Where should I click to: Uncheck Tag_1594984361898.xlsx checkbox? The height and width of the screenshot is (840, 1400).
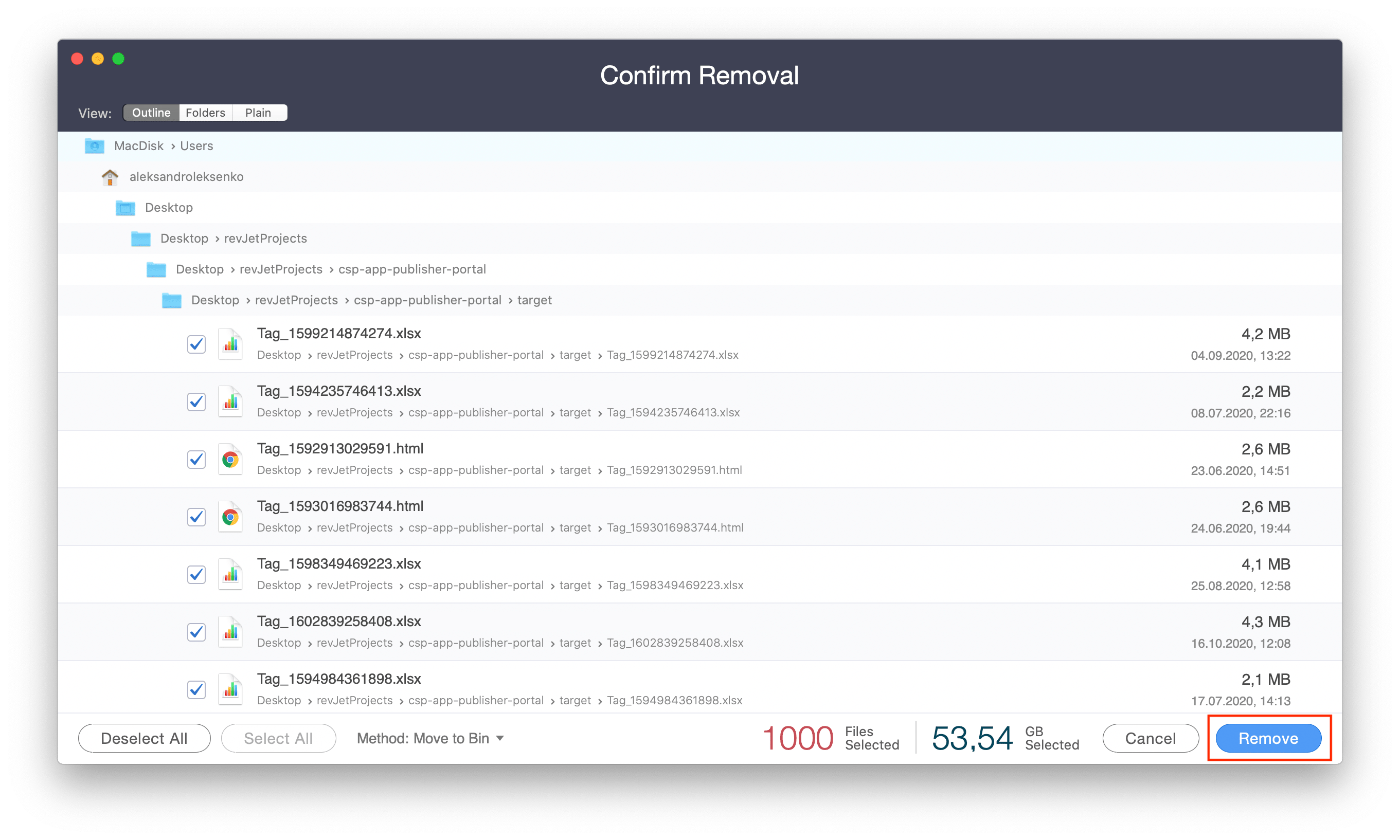tap(196, 690)
